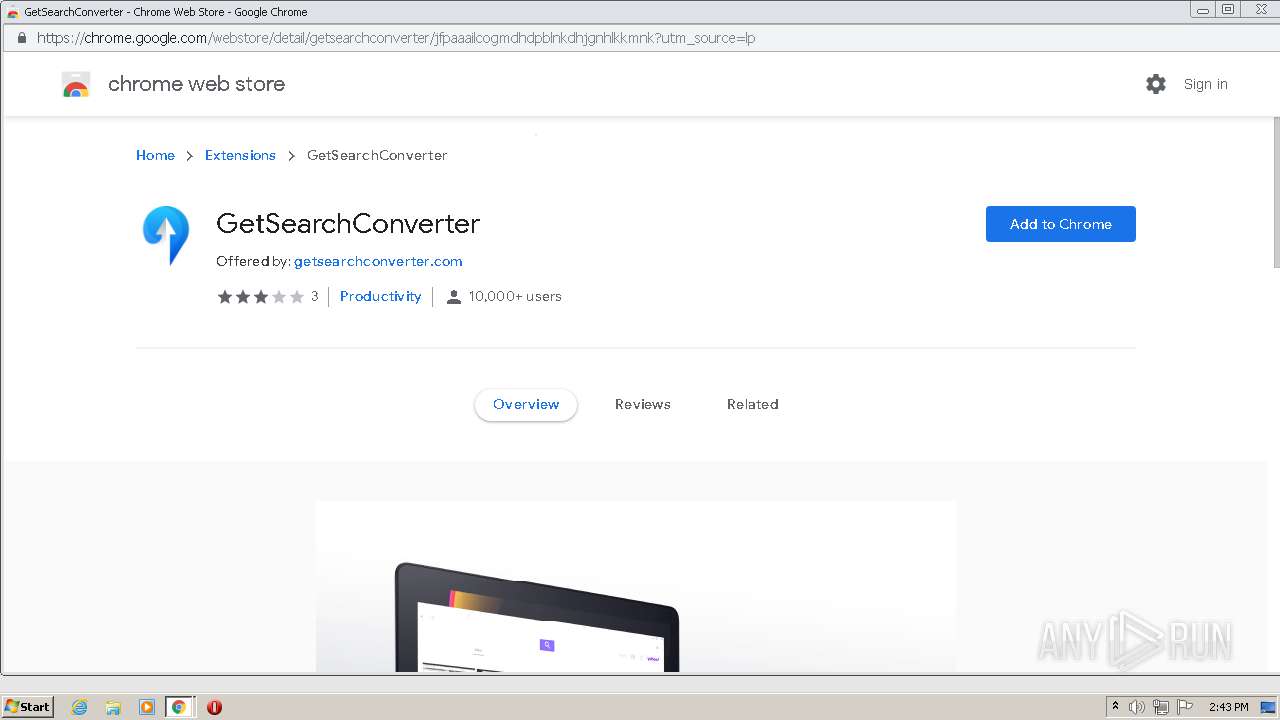Screen dimensions: 1280x720
Task: Click the volume speaker tray icon
Action: tap(1137, 707)
